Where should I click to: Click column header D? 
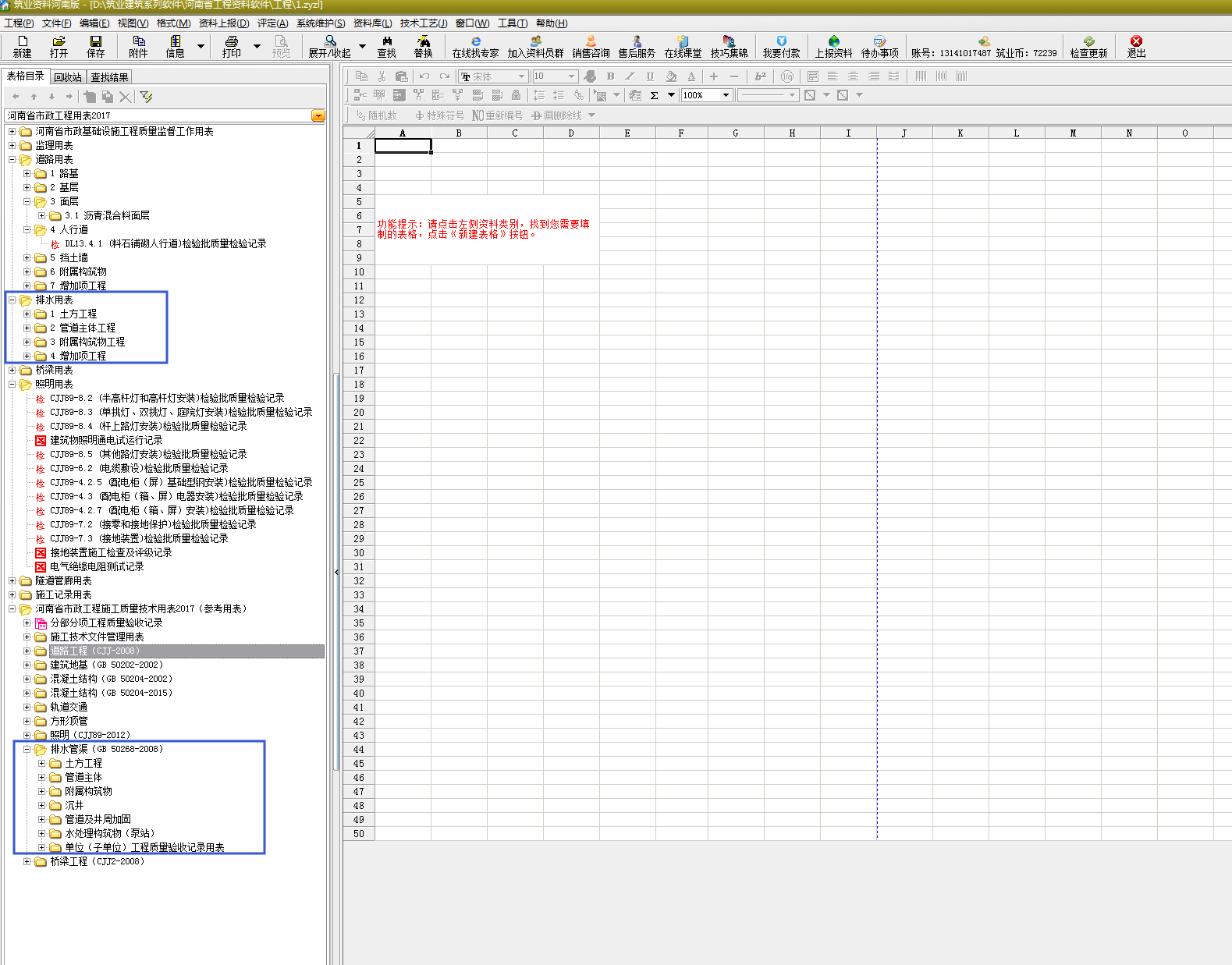pos(571,133)
